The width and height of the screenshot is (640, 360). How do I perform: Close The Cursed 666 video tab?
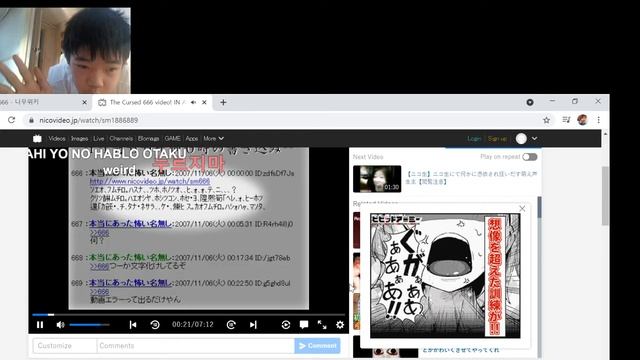(x=204, y=102)
